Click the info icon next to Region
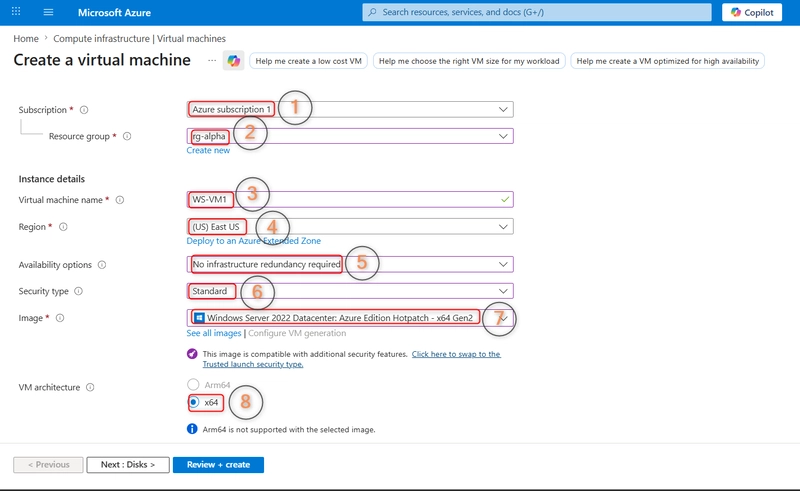Screen dimensions: 800x491 [63, 227]
